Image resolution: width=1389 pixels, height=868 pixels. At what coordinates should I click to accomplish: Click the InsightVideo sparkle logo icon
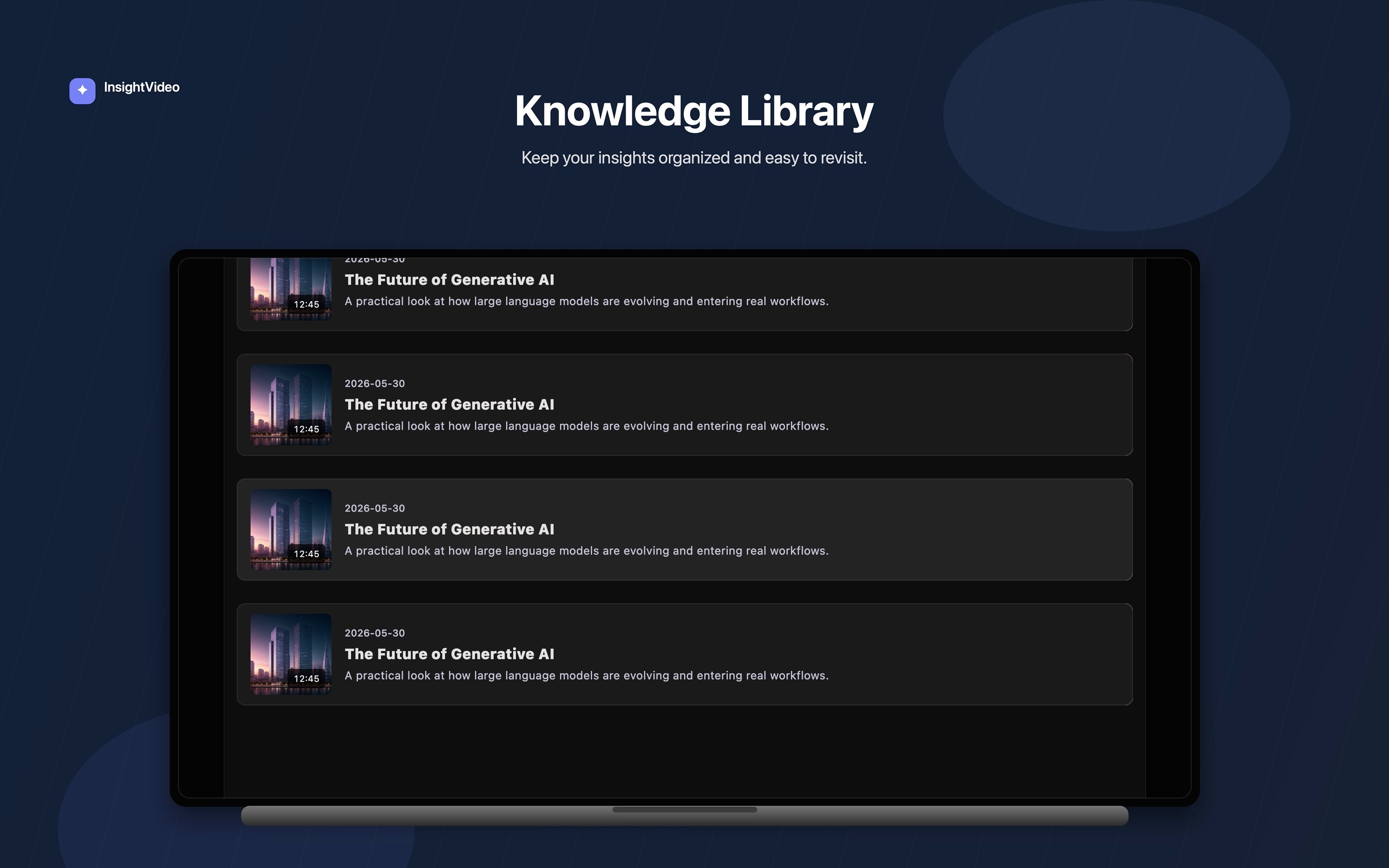pos(82,91)
